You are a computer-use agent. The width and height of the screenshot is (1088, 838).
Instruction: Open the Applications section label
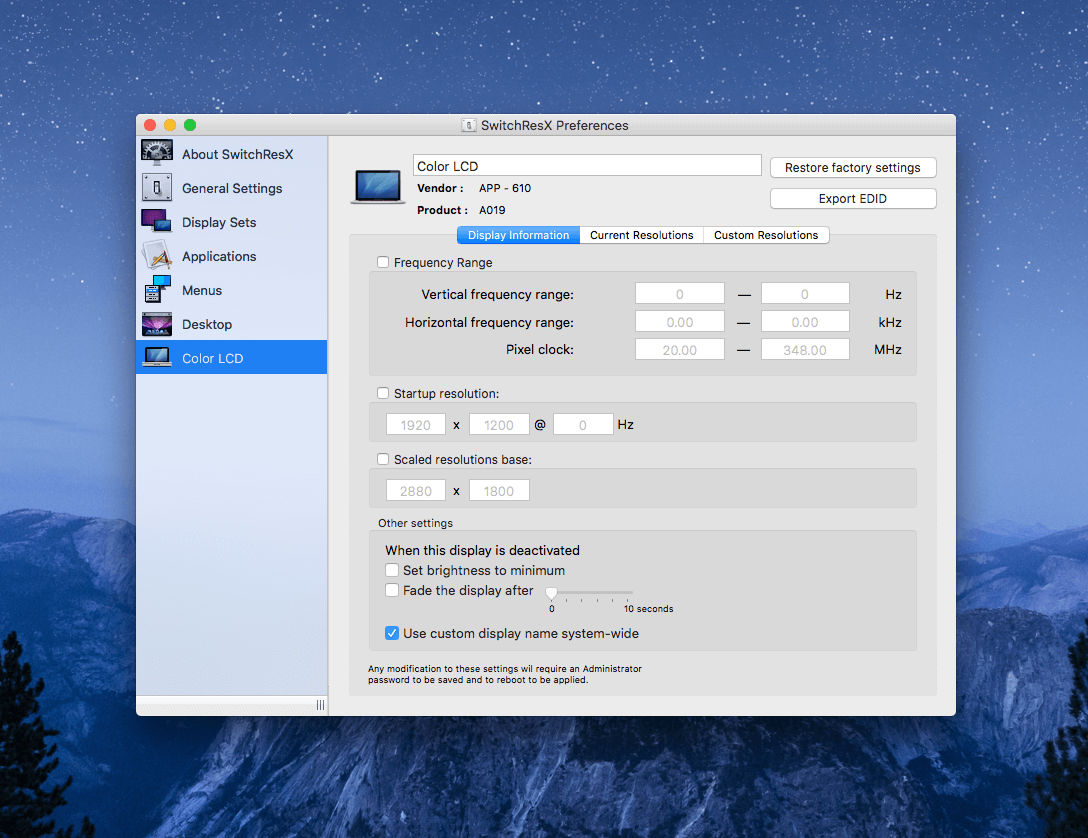[219, 256]
